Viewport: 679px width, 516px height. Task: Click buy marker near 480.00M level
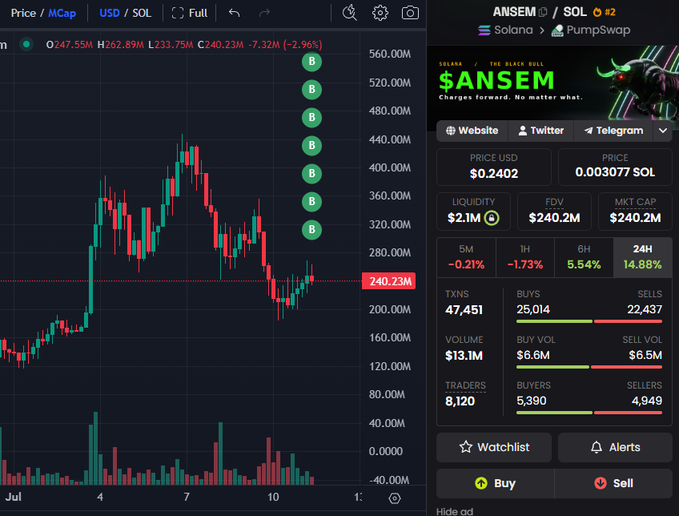pos(311,118)
